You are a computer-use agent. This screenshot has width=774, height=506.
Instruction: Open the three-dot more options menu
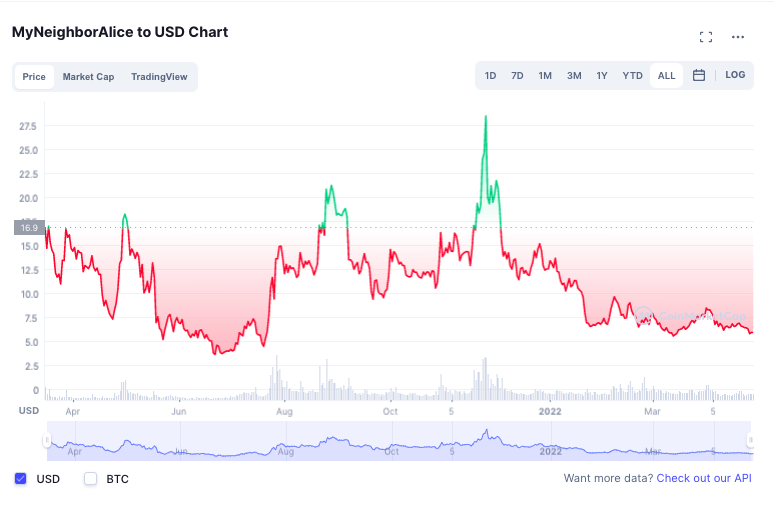(738, 37)
